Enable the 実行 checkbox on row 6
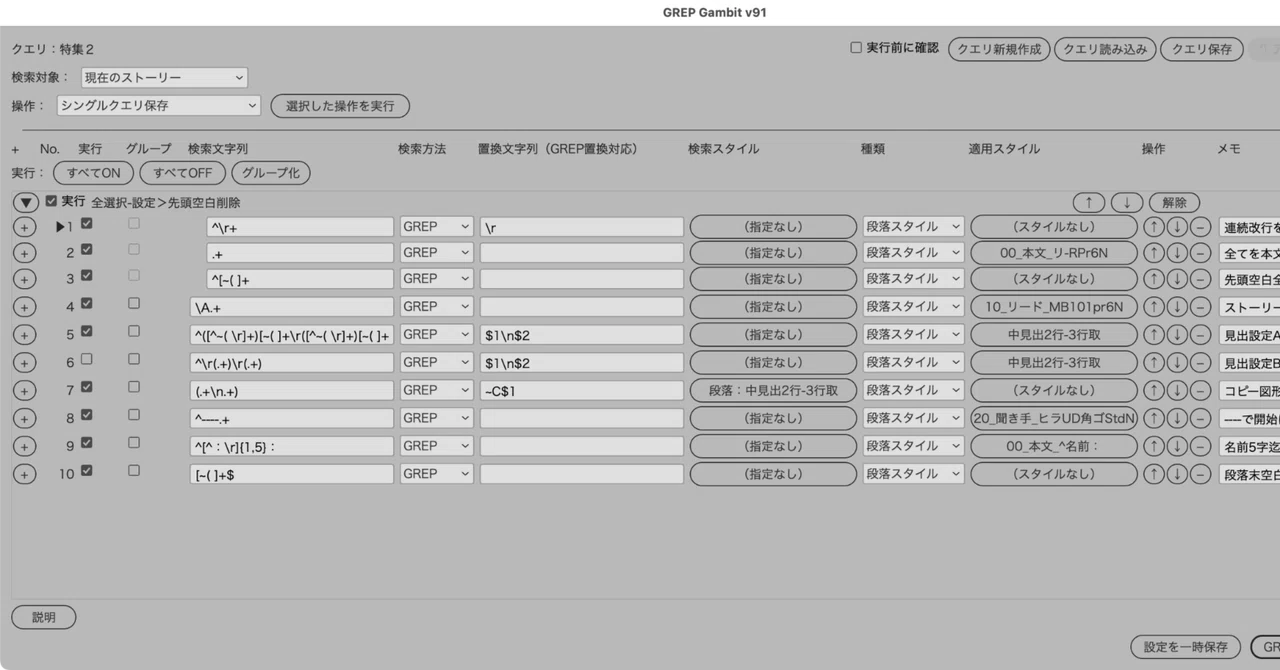Image resolution: width=1280 pixels, height=670 pixels. [x=86, y=359]
